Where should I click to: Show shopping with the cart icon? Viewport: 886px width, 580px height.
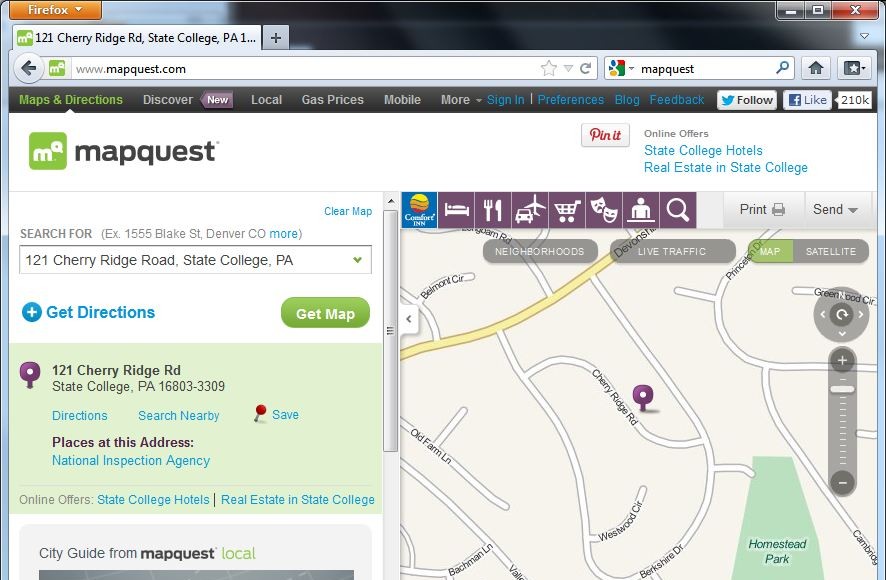(x=567, y=210)
